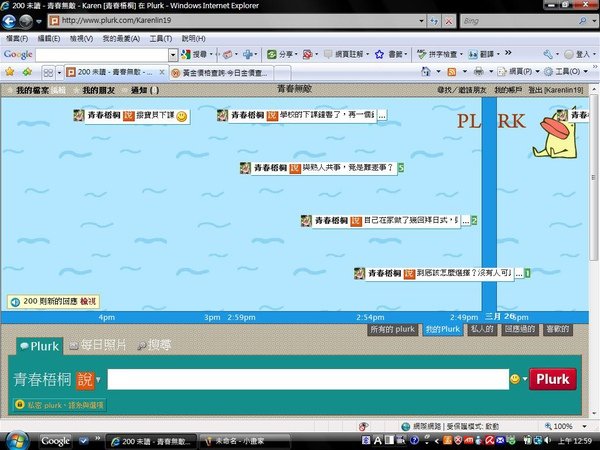
Task: Open address bar history dropdown arrow
Action: point(421,21)
